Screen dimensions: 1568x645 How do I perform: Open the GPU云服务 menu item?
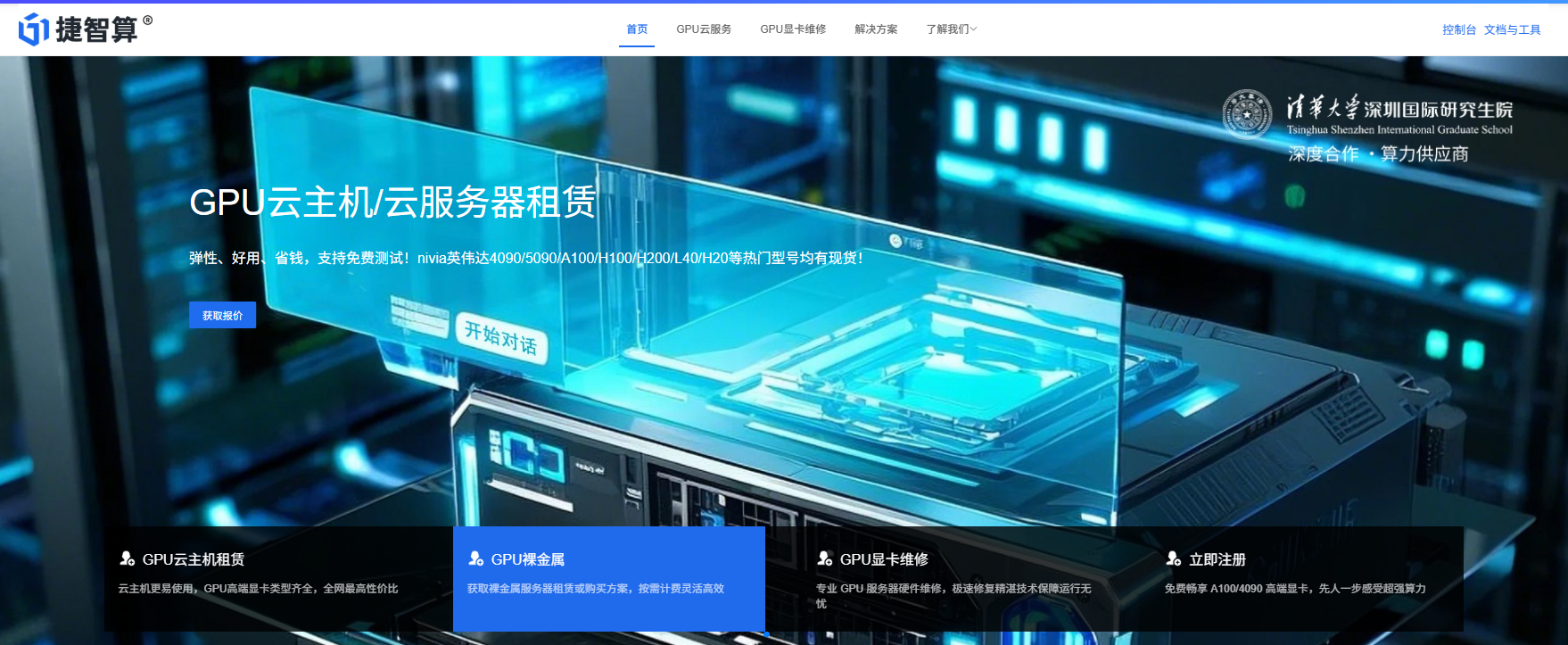(704, 29)
